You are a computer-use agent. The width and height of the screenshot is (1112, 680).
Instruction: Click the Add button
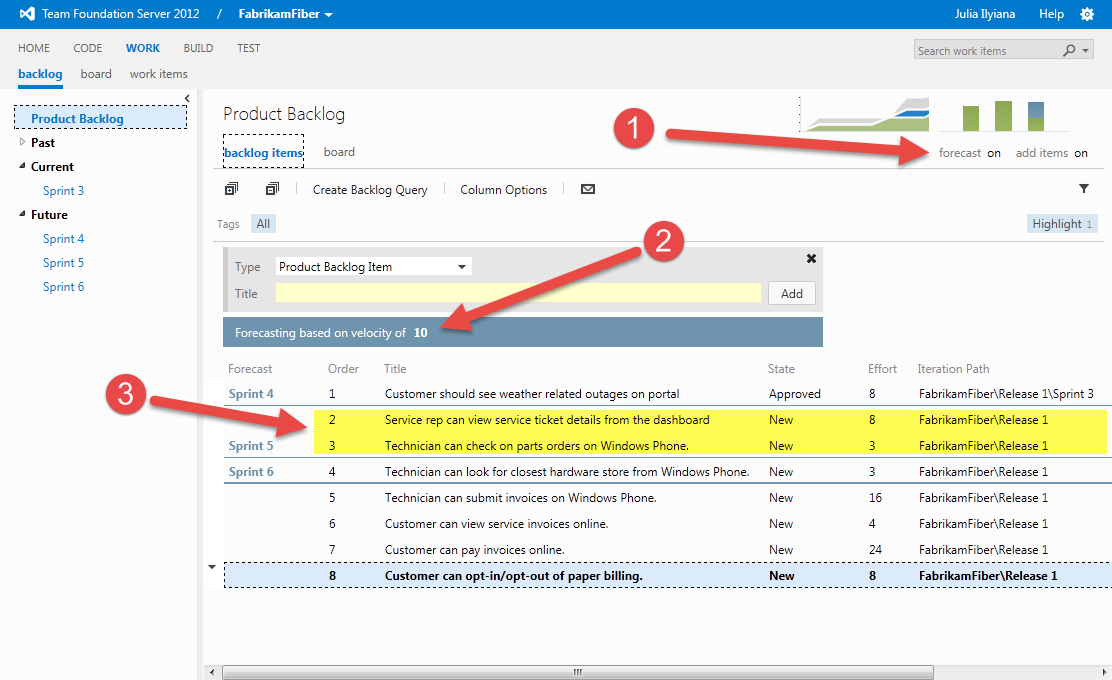[x=791, y=294]
